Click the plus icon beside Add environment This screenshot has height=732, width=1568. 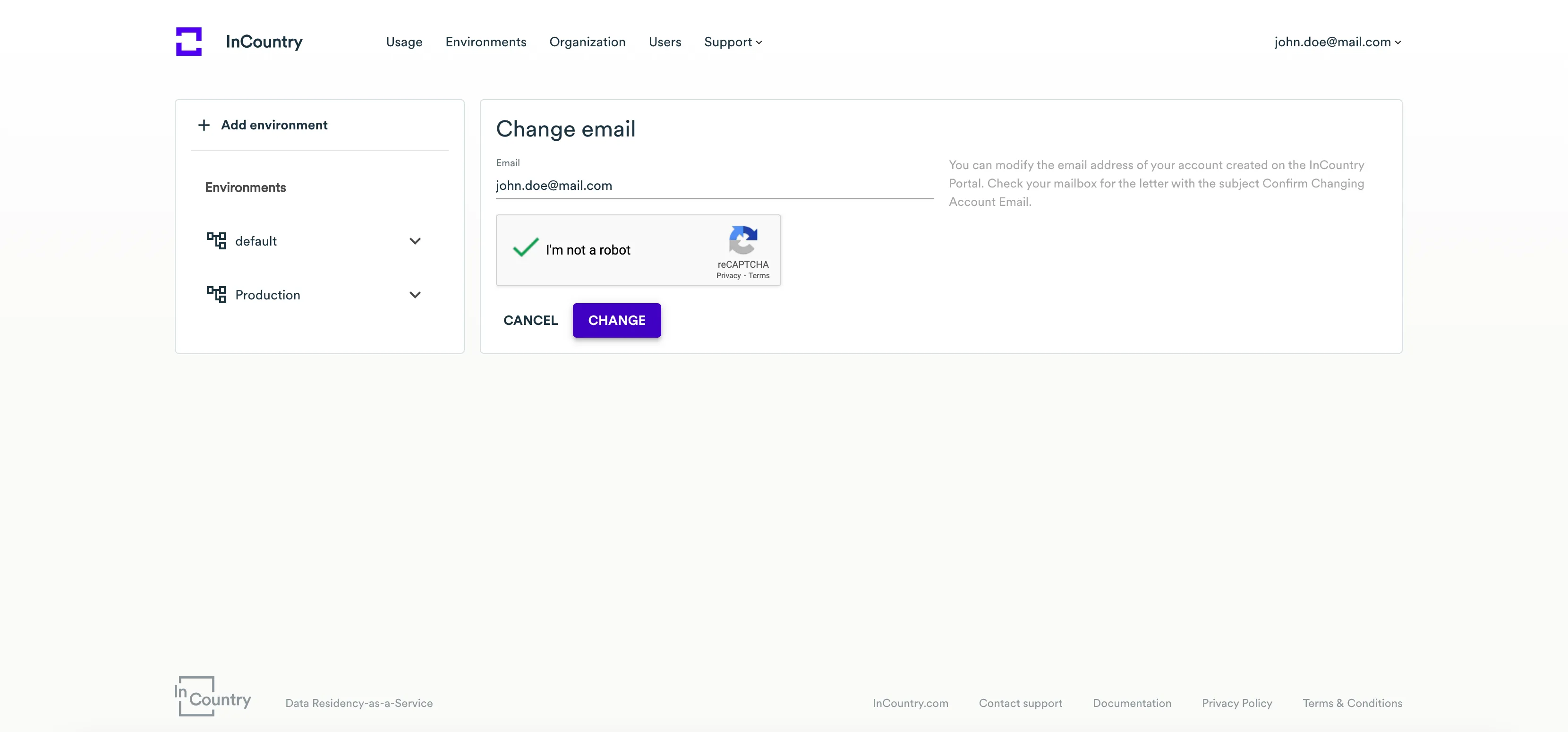tap(204, 125)
